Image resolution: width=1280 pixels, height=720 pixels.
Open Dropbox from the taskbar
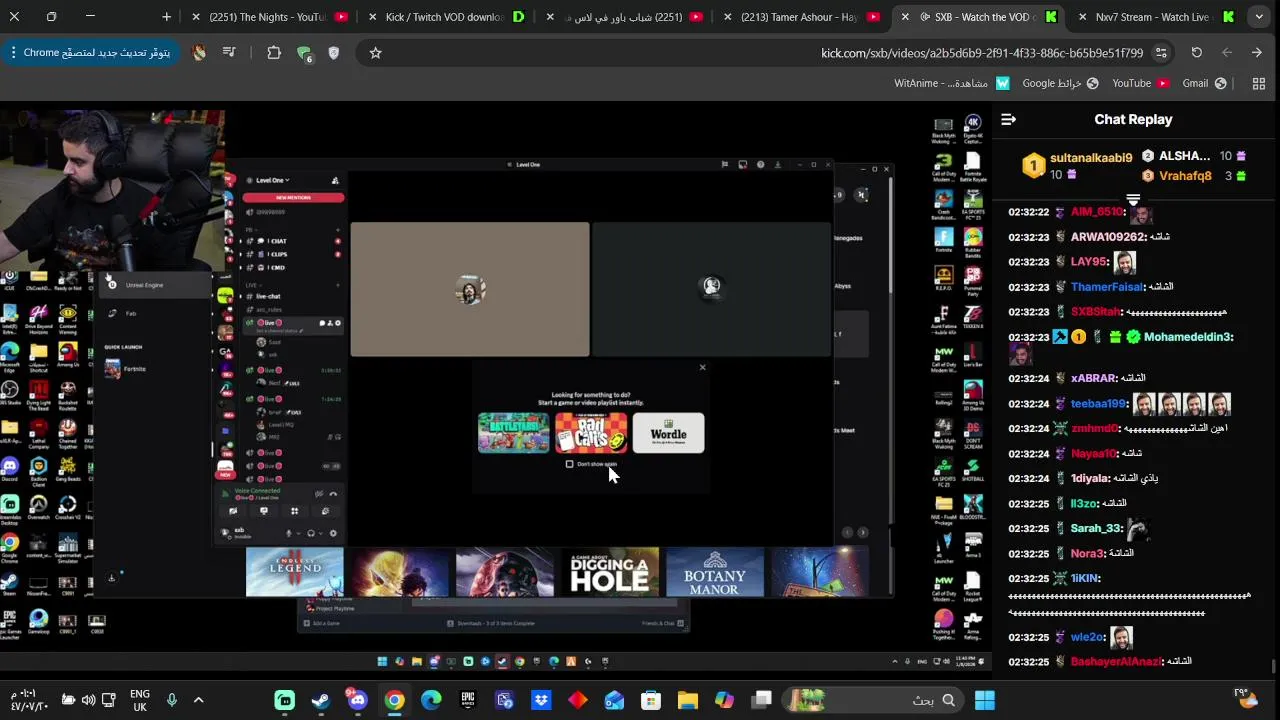click(x=541, y=700)
